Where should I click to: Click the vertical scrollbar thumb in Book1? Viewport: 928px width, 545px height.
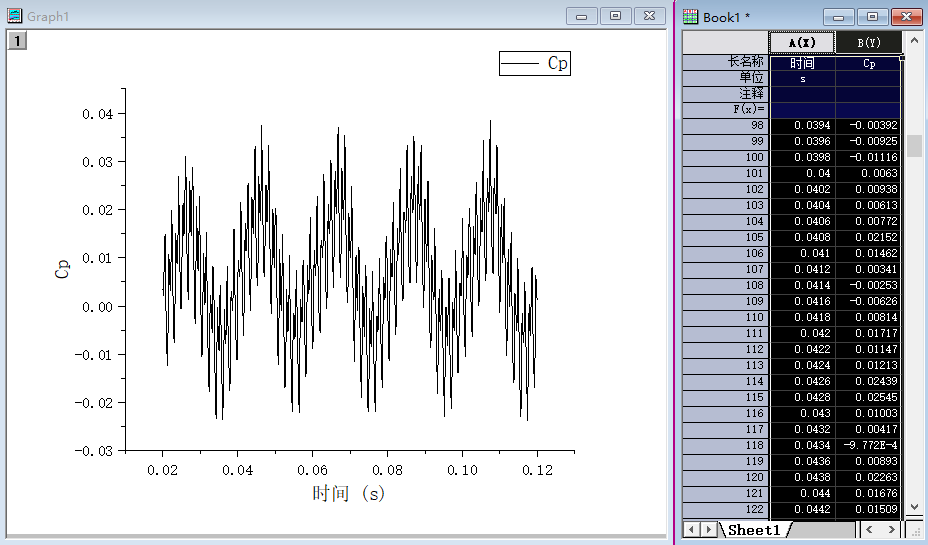pos(914,146)
